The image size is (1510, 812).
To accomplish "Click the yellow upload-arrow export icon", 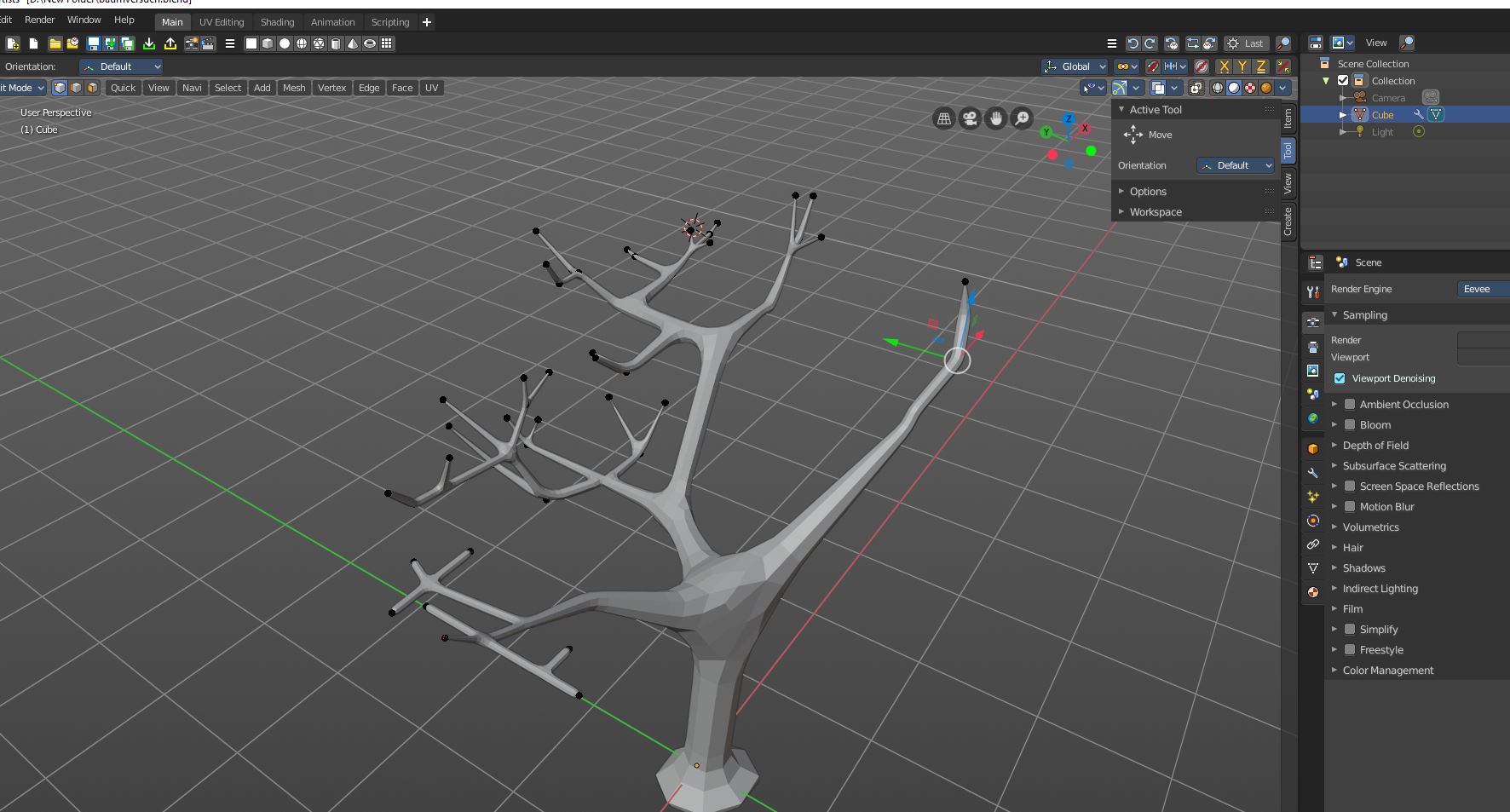I will pyautogui.click(x=170, y=43).
